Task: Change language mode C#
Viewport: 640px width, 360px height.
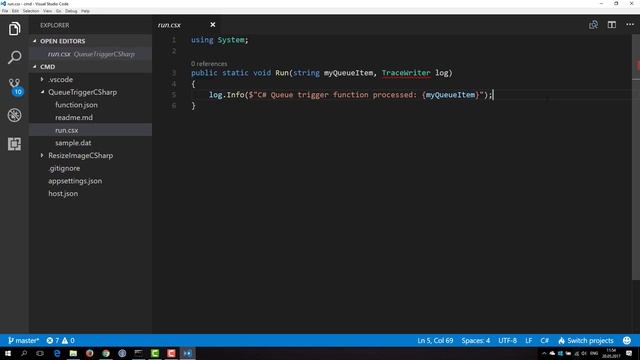Action: (x=544, y=340)
